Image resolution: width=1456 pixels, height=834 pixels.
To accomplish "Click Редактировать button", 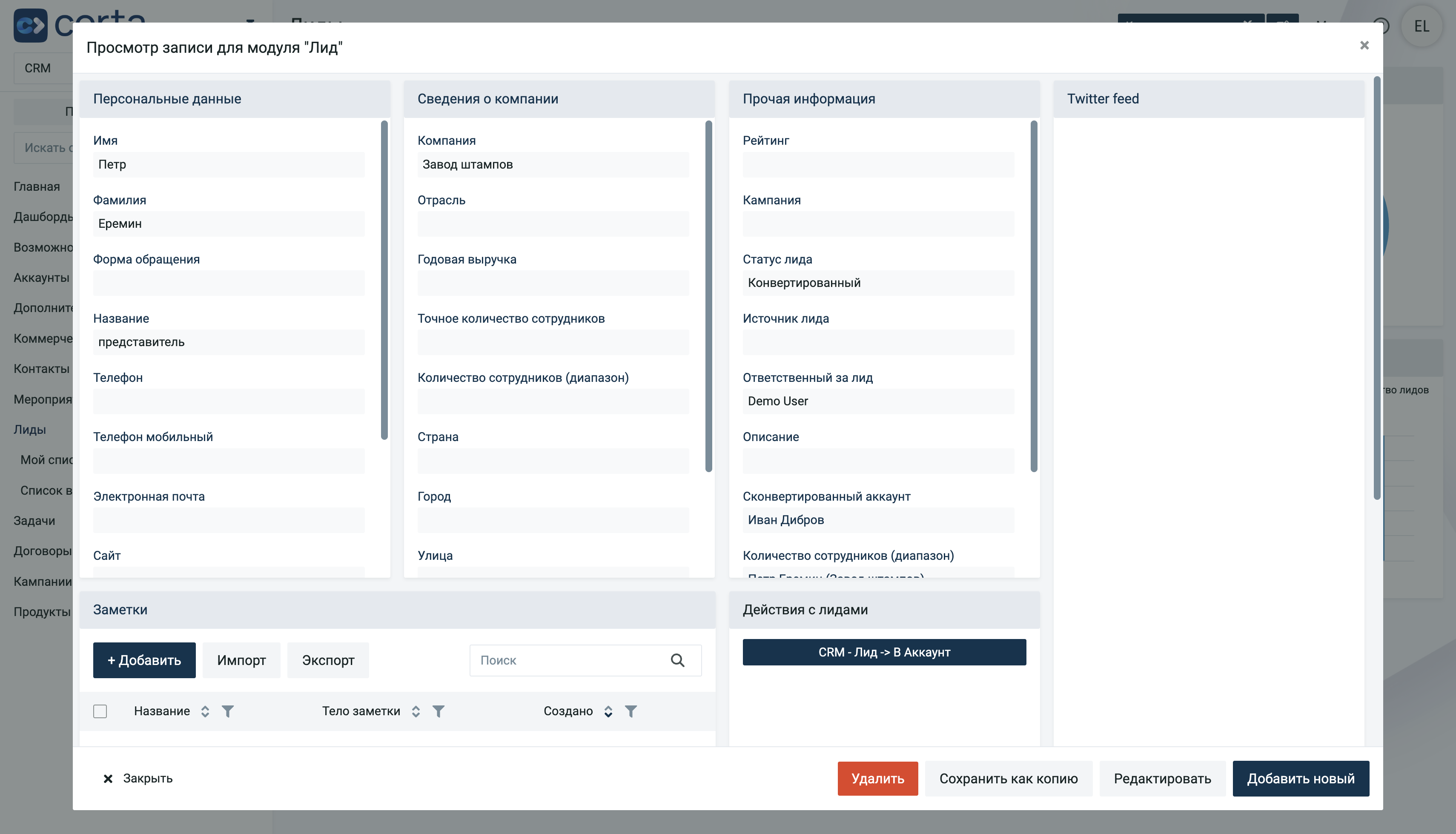I will pos(1162,778).
